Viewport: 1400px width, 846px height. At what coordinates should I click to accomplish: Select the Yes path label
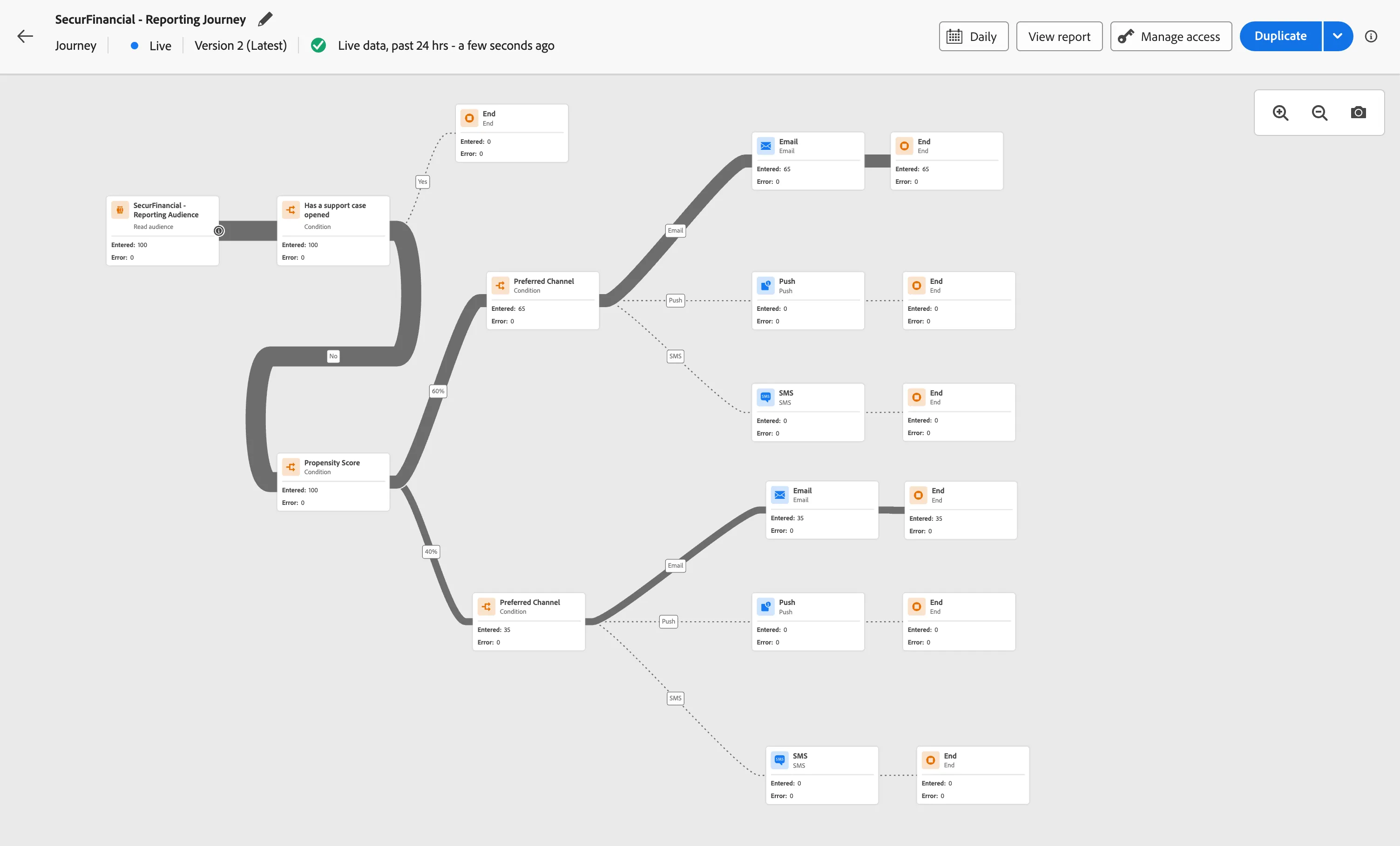click(x=422, y=181)
